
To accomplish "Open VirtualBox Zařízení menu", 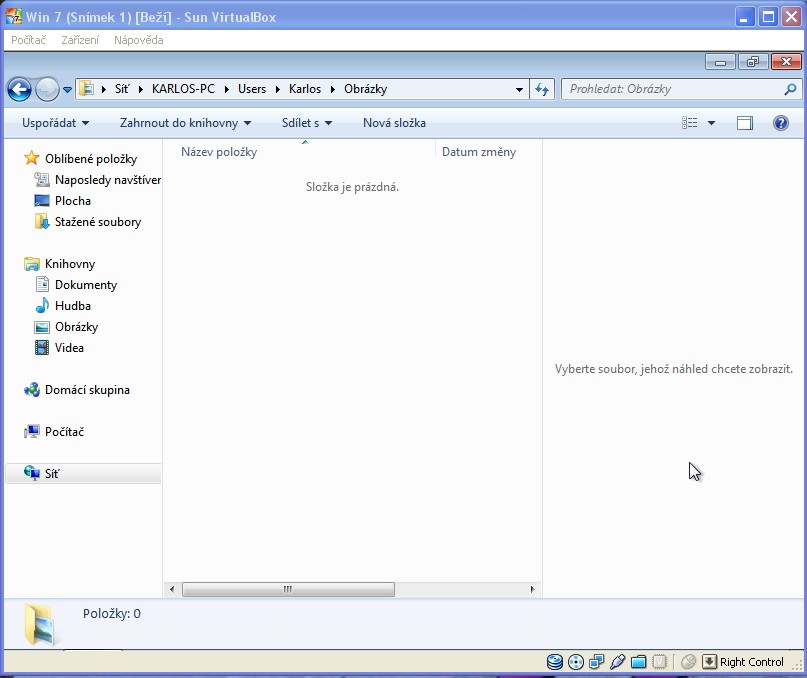I will coord(80,40).
